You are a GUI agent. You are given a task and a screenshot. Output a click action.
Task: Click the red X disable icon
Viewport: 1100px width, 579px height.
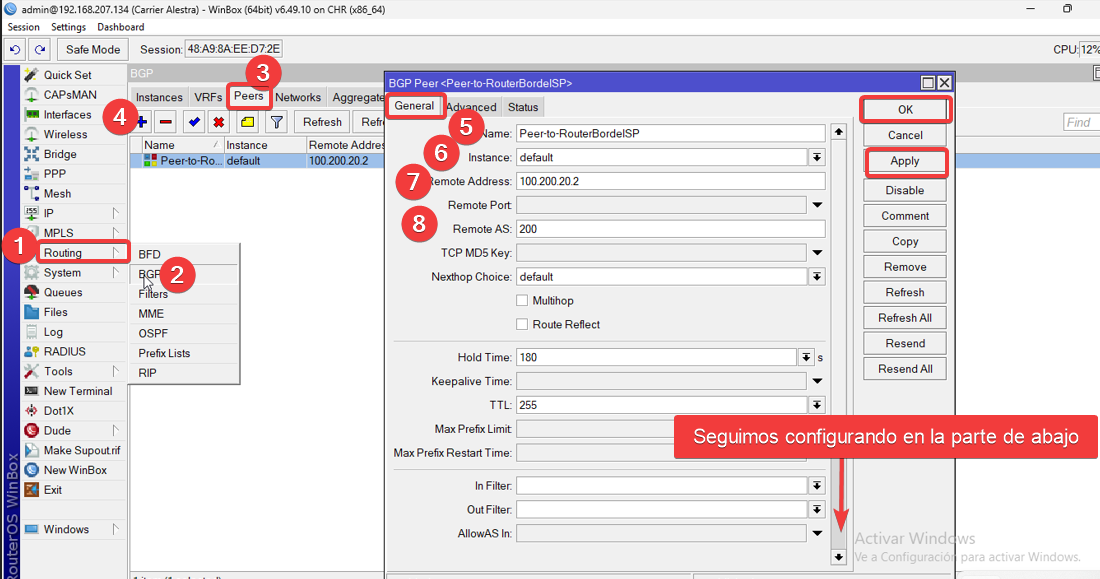pos(218,122)
